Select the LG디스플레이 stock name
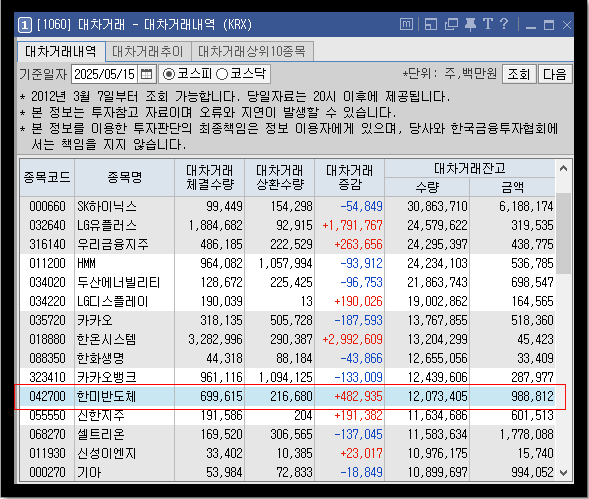The height and width of the screenshot is (499, 589). [x=112, y=301]
